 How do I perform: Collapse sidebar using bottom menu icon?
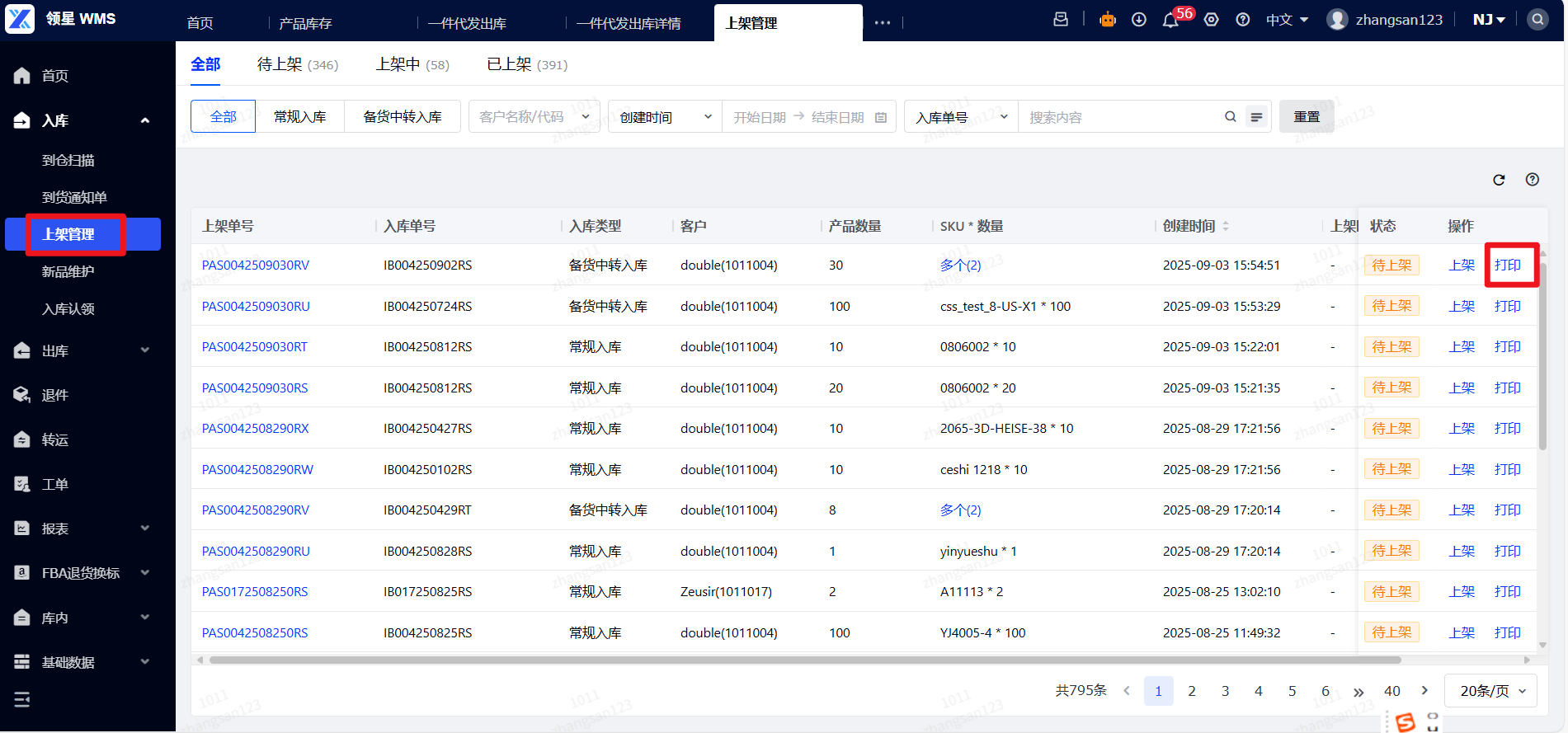[22, 699]
